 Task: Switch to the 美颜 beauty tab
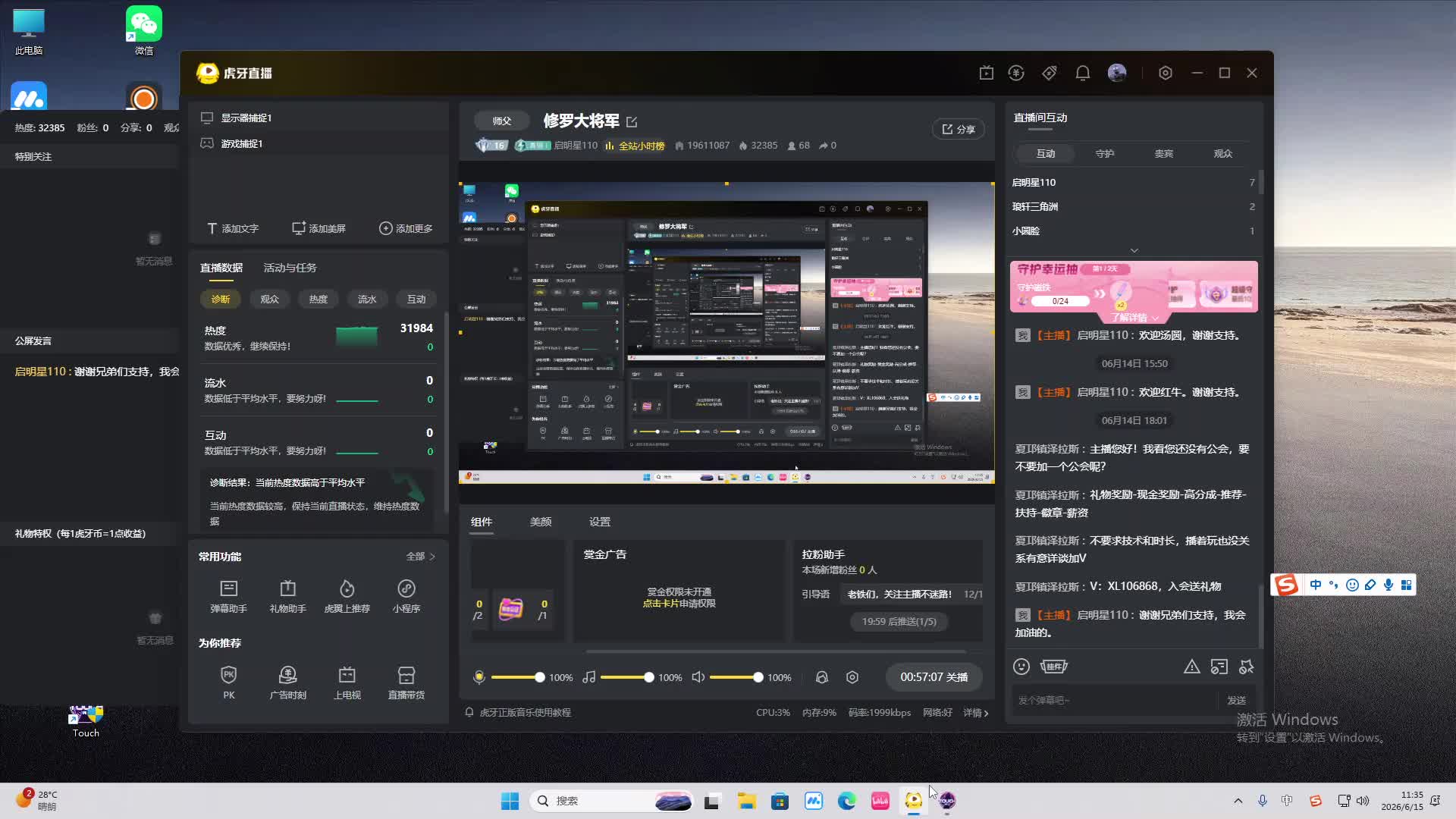[x=541, y=522]
